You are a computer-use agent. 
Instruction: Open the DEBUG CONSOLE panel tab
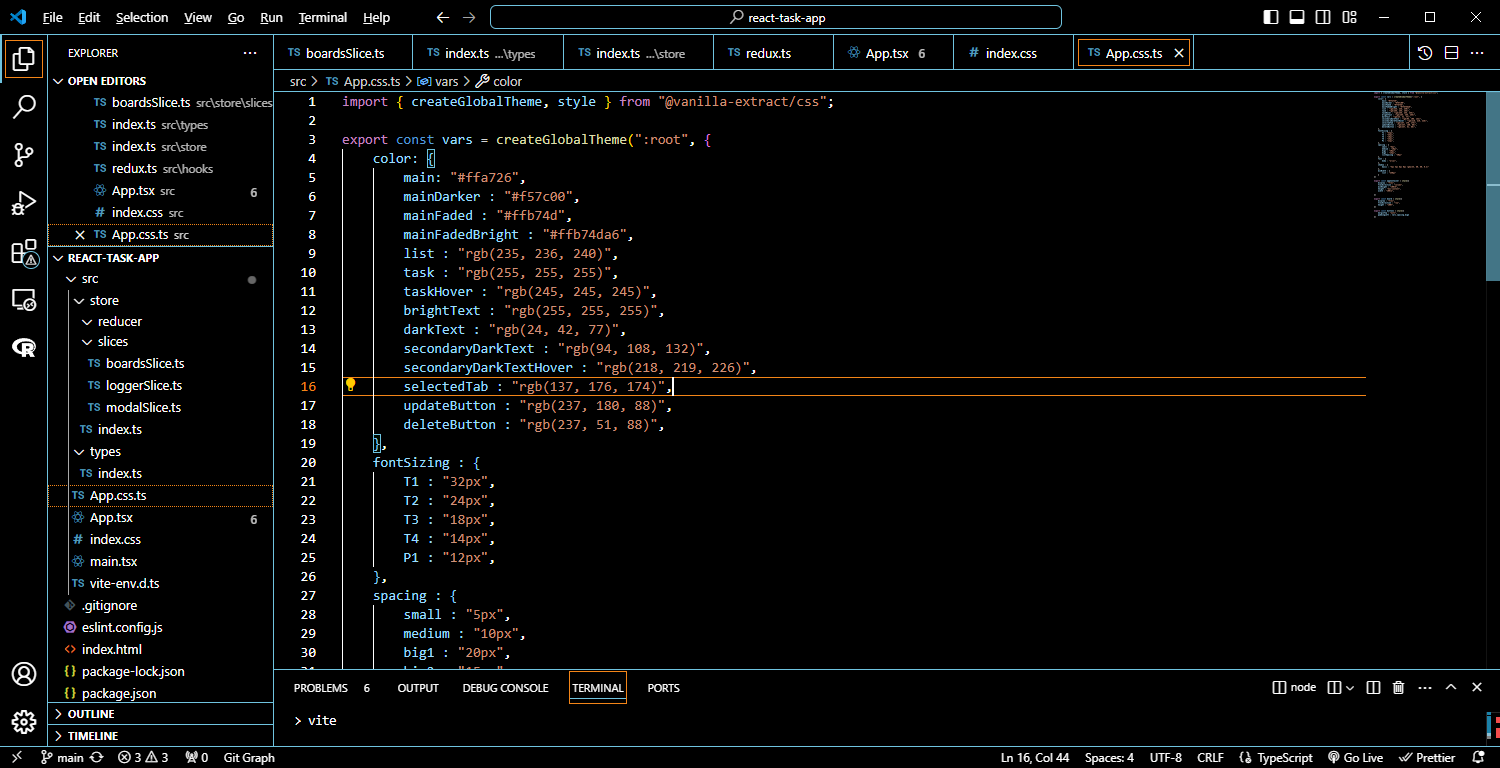(x=505, y=688)
